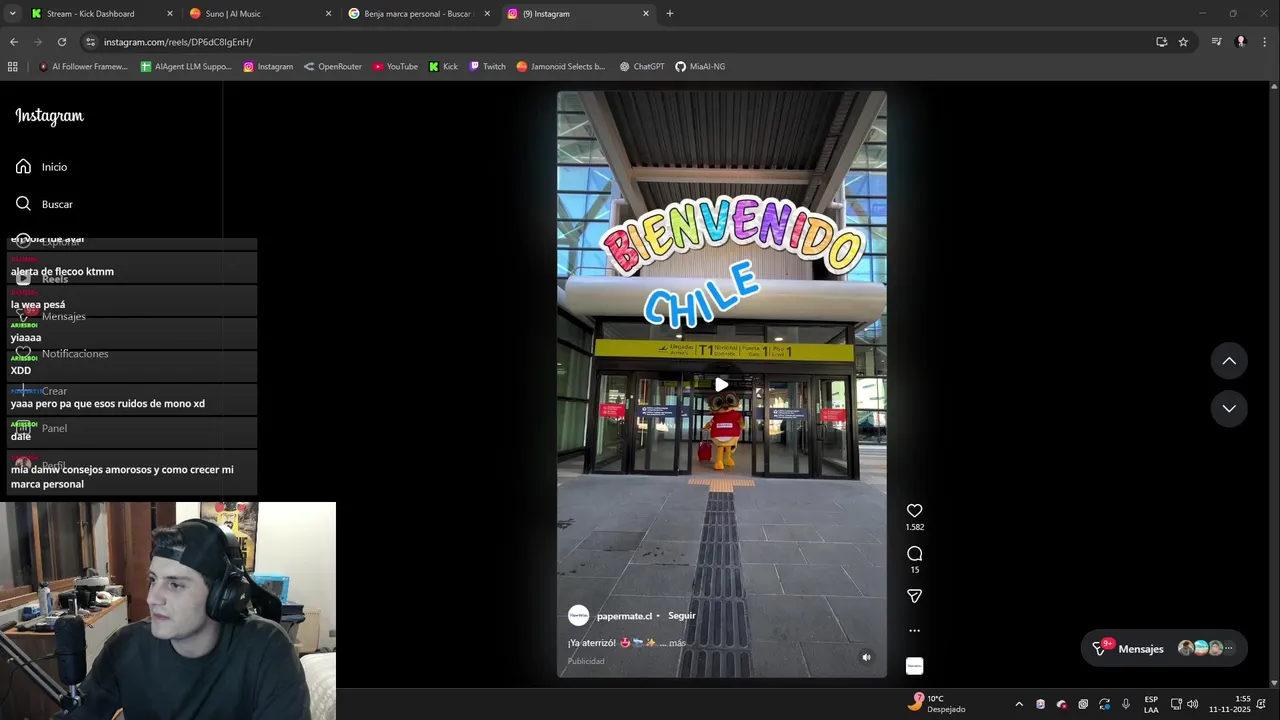The width and height of the screenshot is (1280, 720).
Task: Switch to Suno AI Music tab
Action: coord(260,14)
